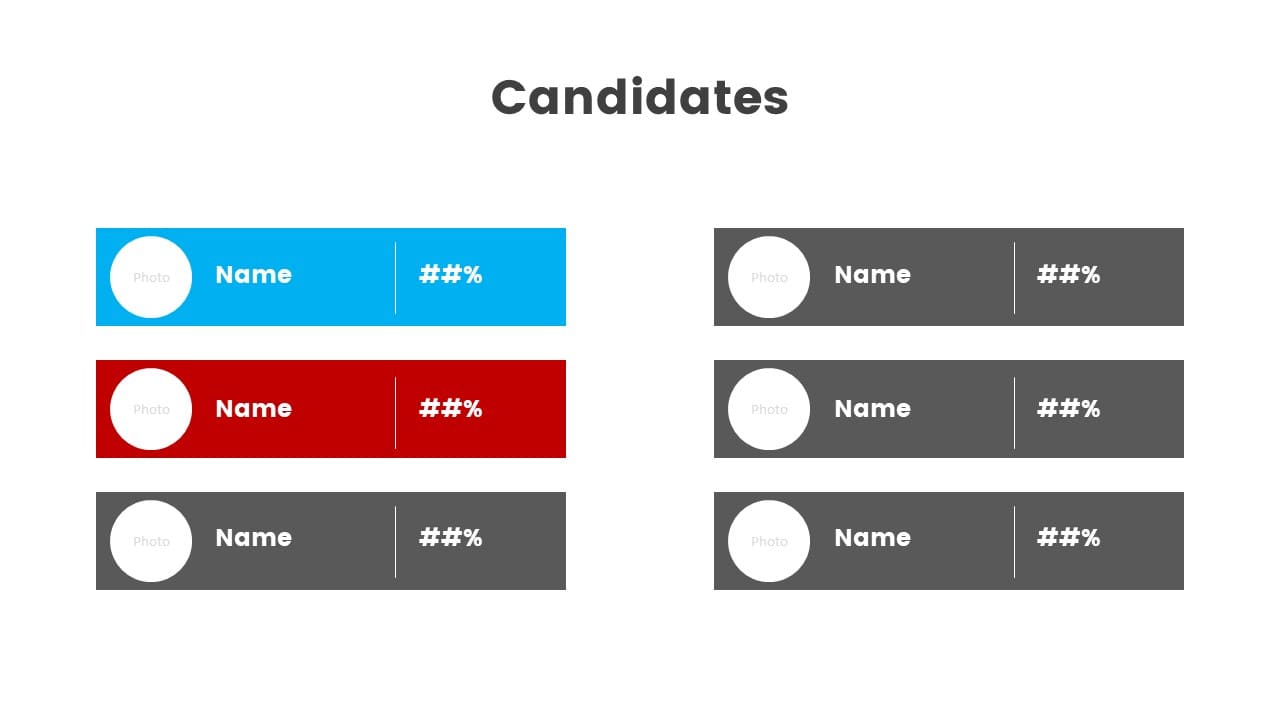1280x720 pixels.
Task: Select the Candidates title text
Action: pos(640,98)
